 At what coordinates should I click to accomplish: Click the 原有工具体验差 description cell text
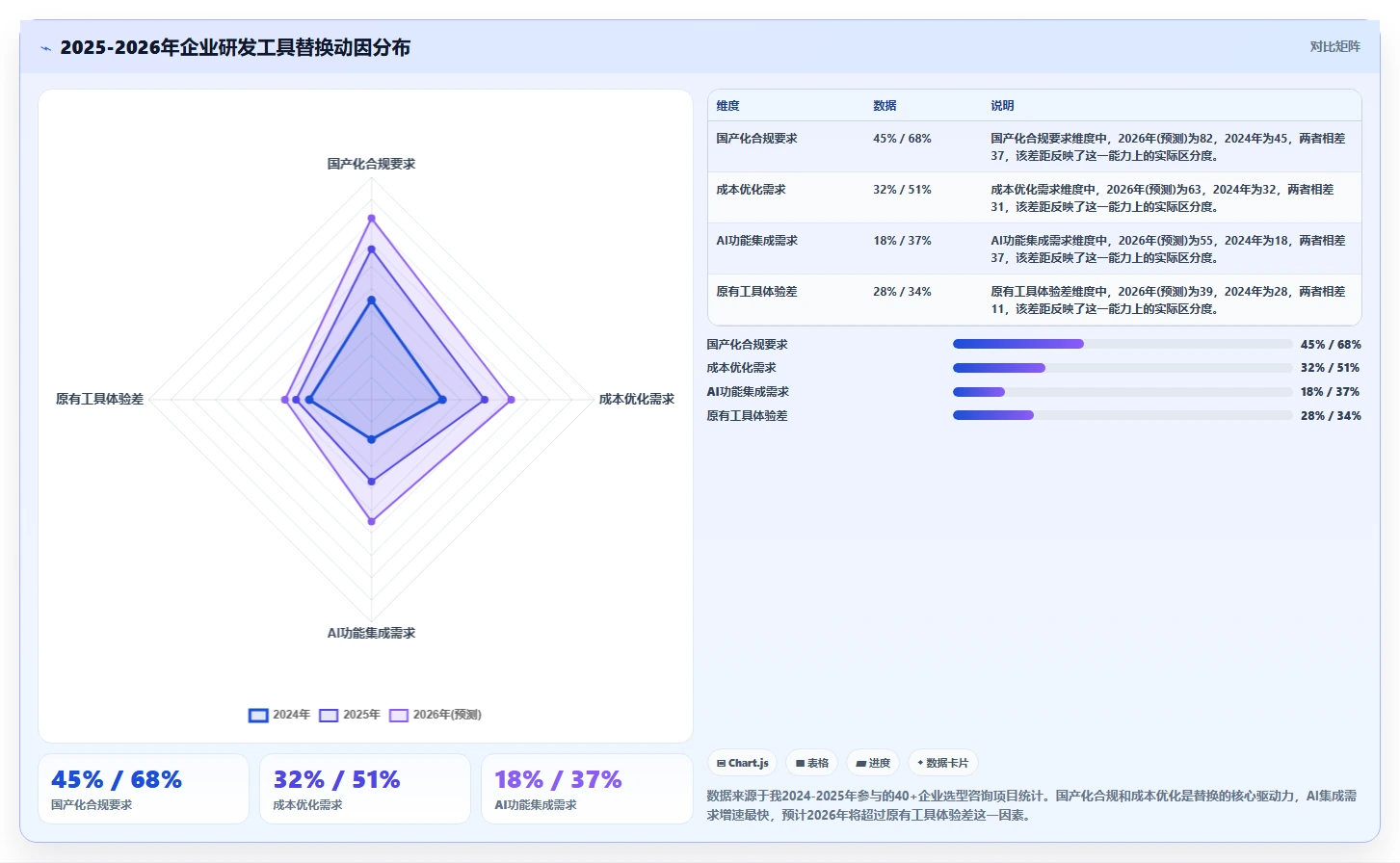click(x=1168, y=301)
